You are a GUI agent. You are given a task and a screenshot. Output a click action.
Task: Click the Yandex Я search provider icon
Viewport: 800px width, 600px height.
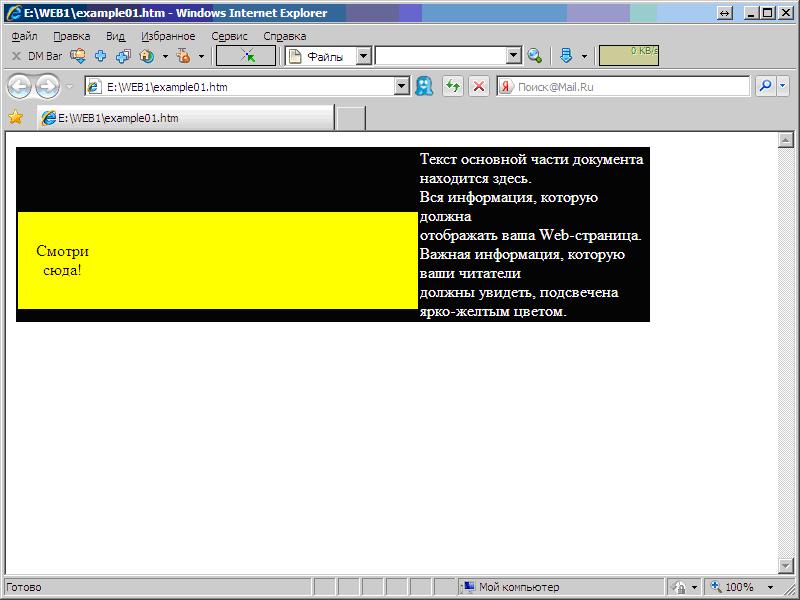pos(506,87)
